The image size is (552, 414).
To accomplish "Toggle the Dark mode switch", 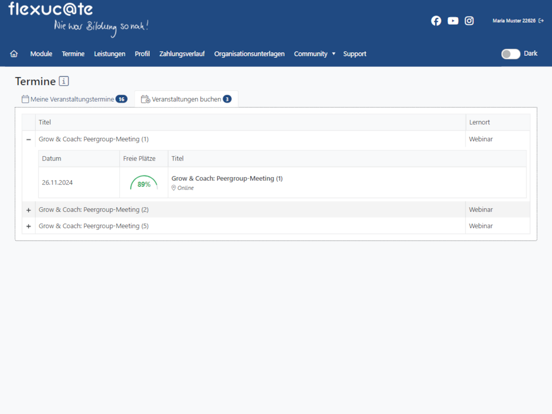I will pos(510,54).
